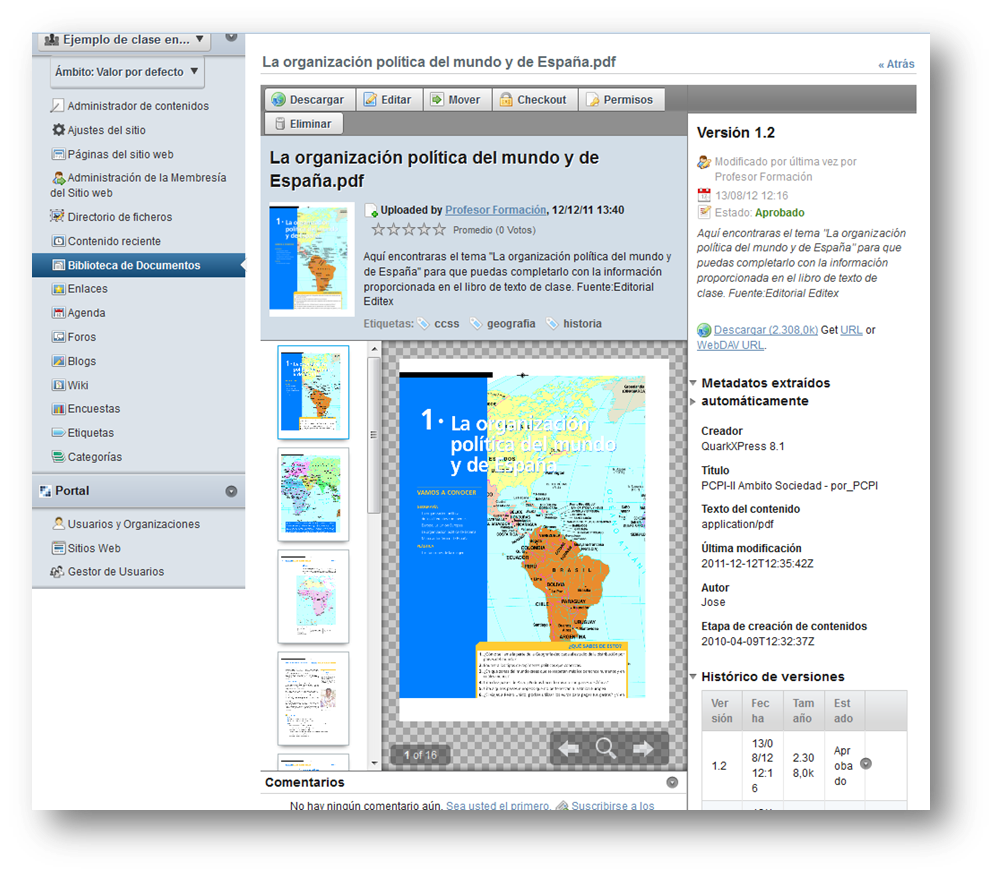Click the Checkout lock button
The height and width of the screenshot is (875, 995).
pos(533,100)
